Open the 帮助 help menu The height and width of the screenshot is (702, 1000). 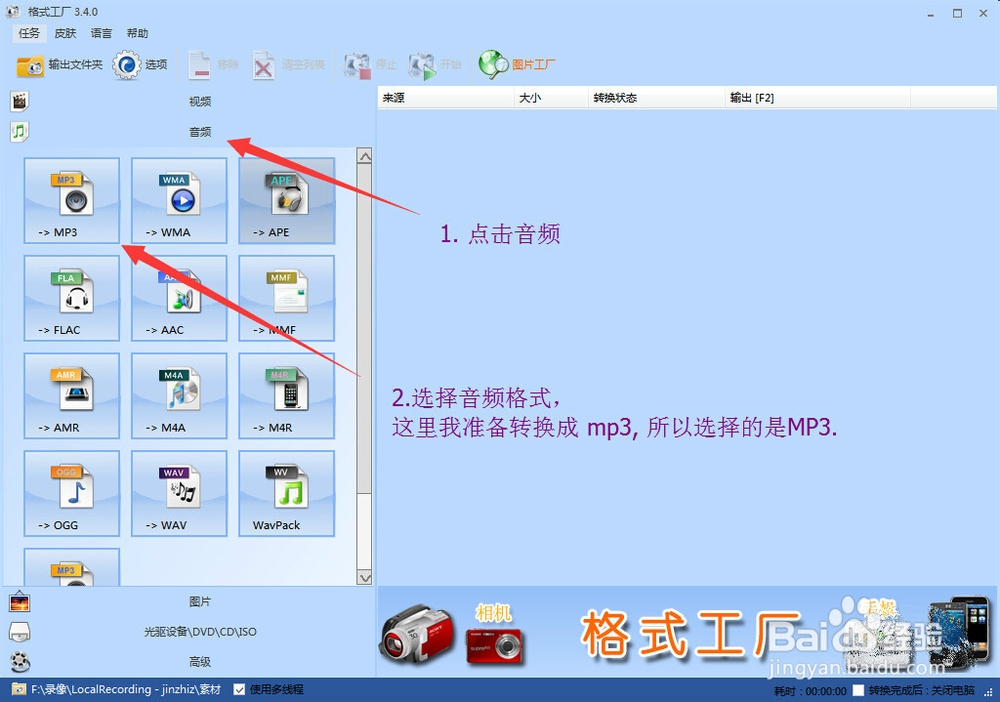[137, 33]
